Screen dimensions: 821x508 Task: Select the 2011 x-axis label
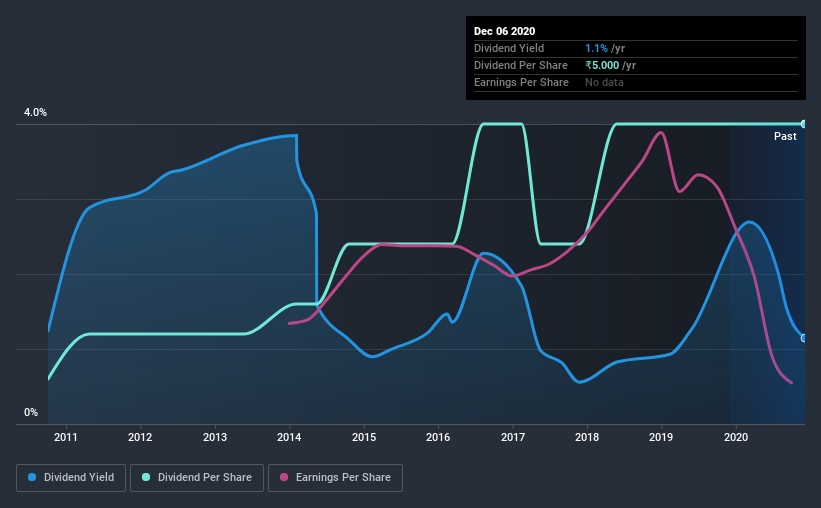point(66,437)
